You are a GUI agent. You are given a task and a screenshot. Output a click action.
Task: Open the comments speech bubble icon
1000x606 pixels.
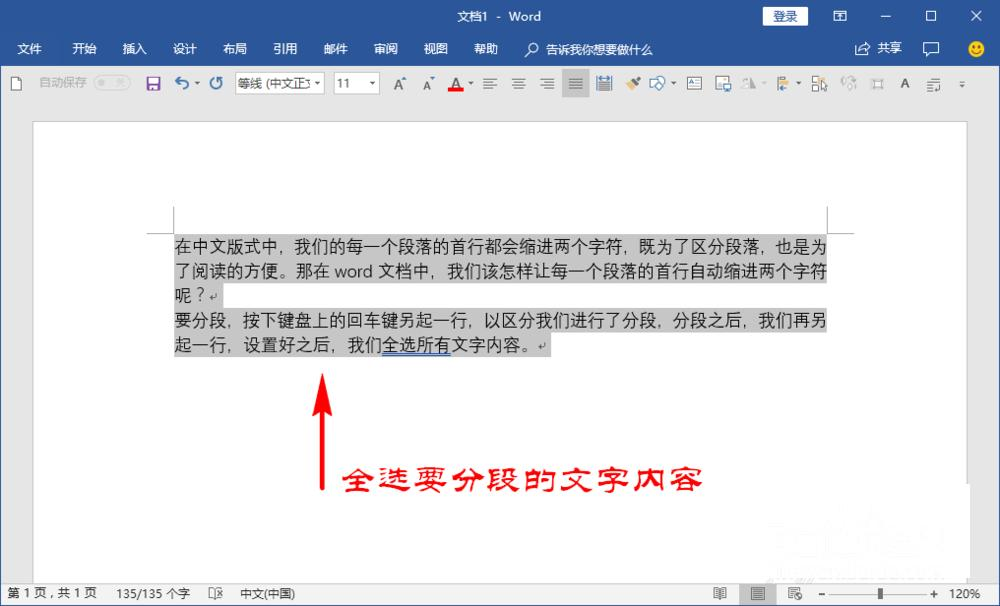click(x=931, y=49)
